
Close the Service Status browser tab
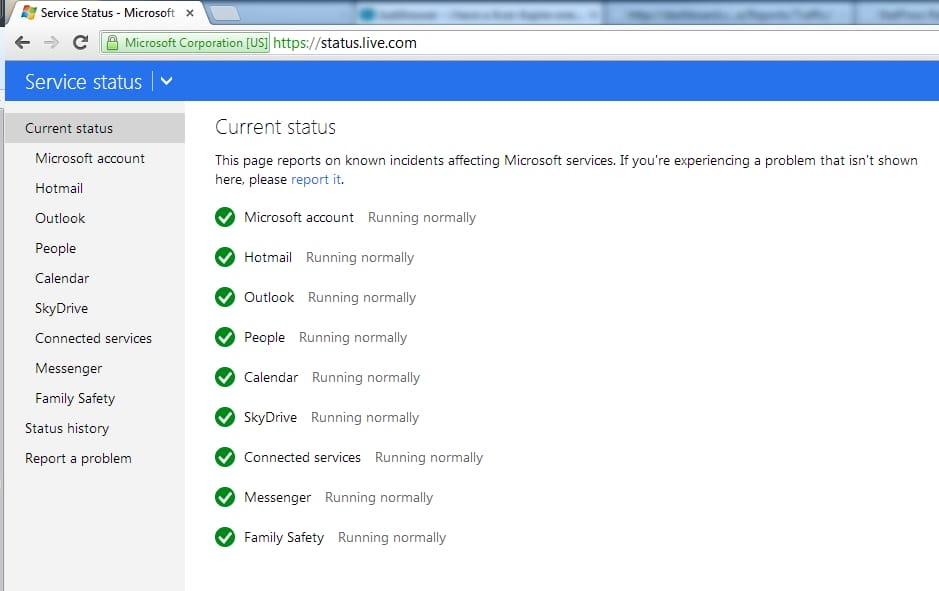190,13
